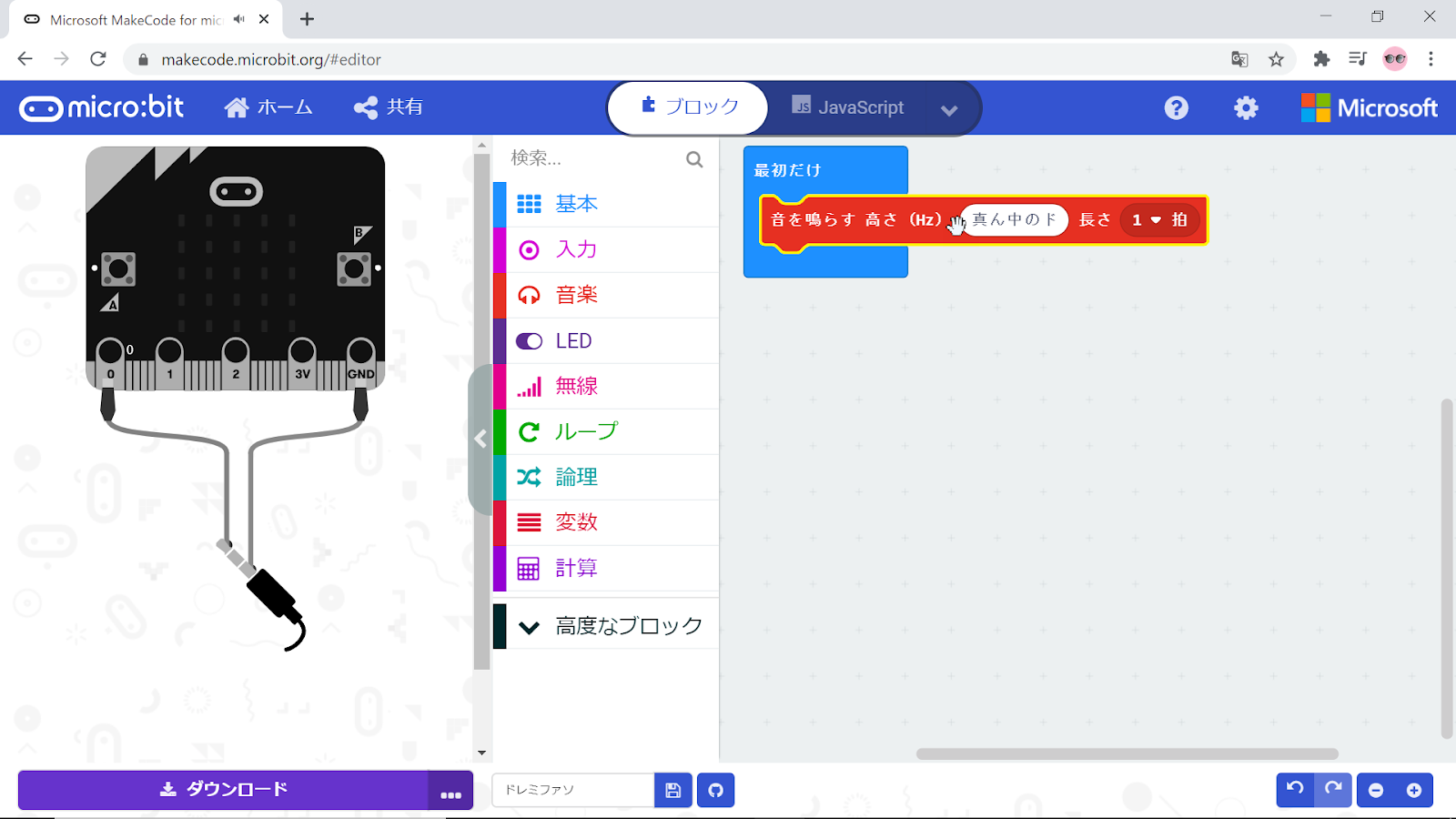The width and height of the screenshot is (1456, 819).
Task: Click the micro:bit face logo on simulator
Action: (236, 191)
